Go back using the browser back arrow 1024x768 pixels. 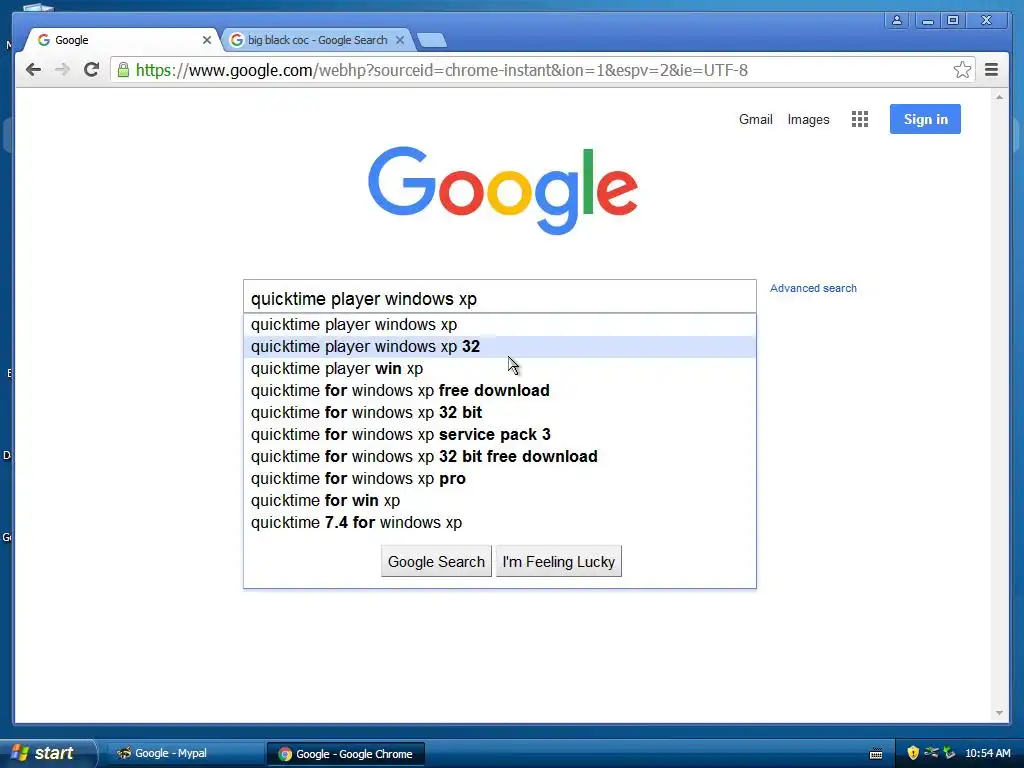coord(33,70)
